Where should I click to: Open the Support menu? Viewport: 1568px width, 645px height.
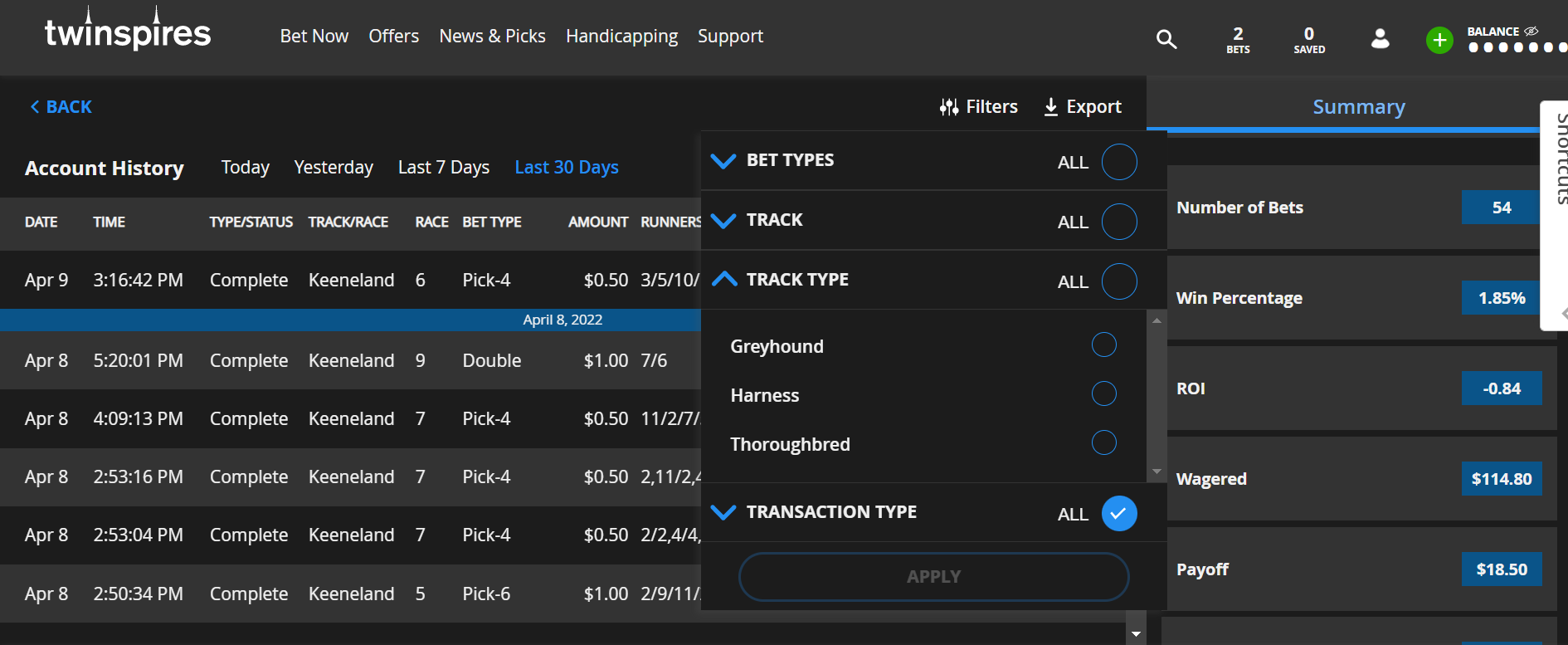(x=730, y=37)
